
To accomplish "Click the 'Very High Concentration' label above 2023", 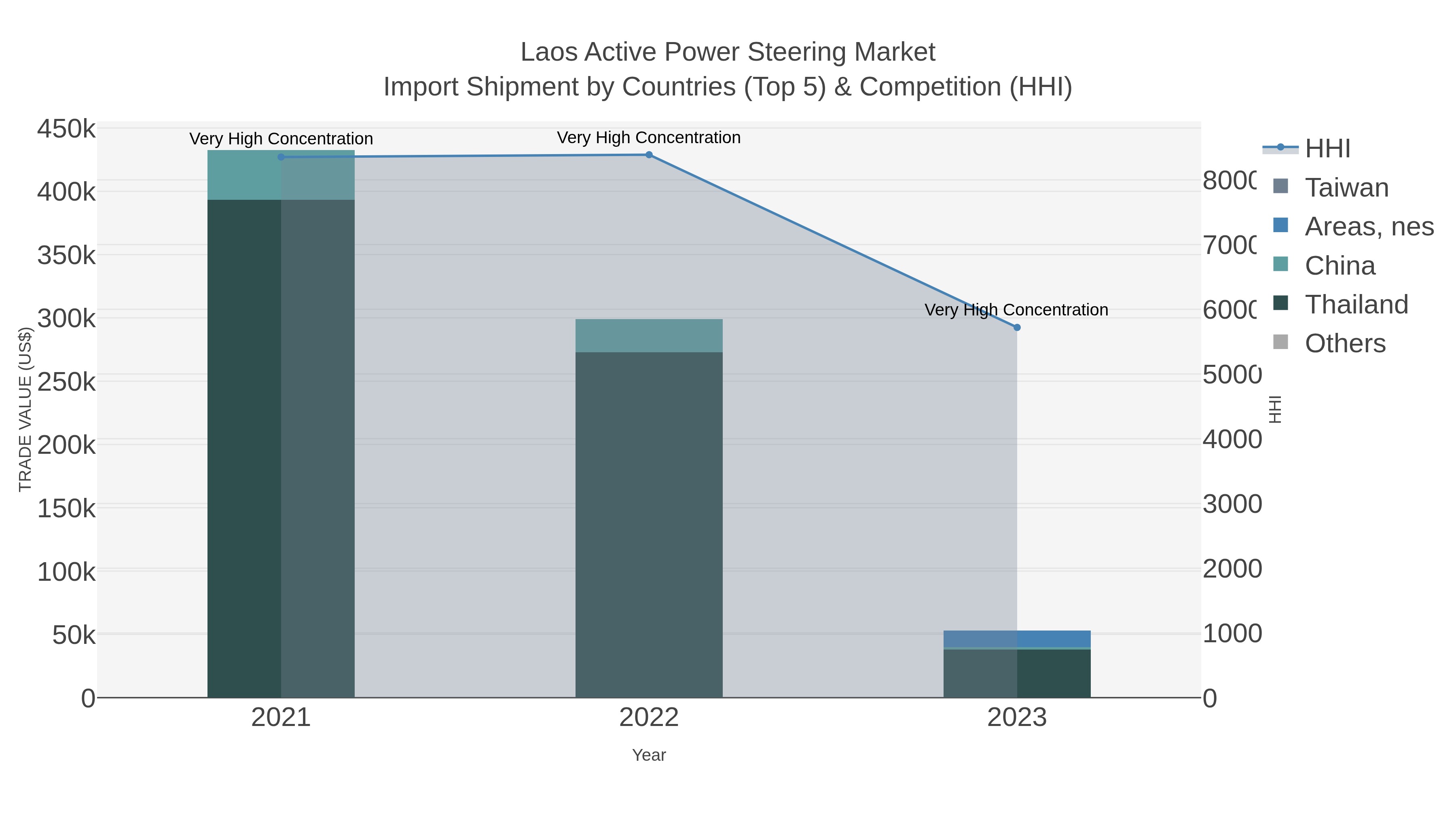I will point(1016,310).
